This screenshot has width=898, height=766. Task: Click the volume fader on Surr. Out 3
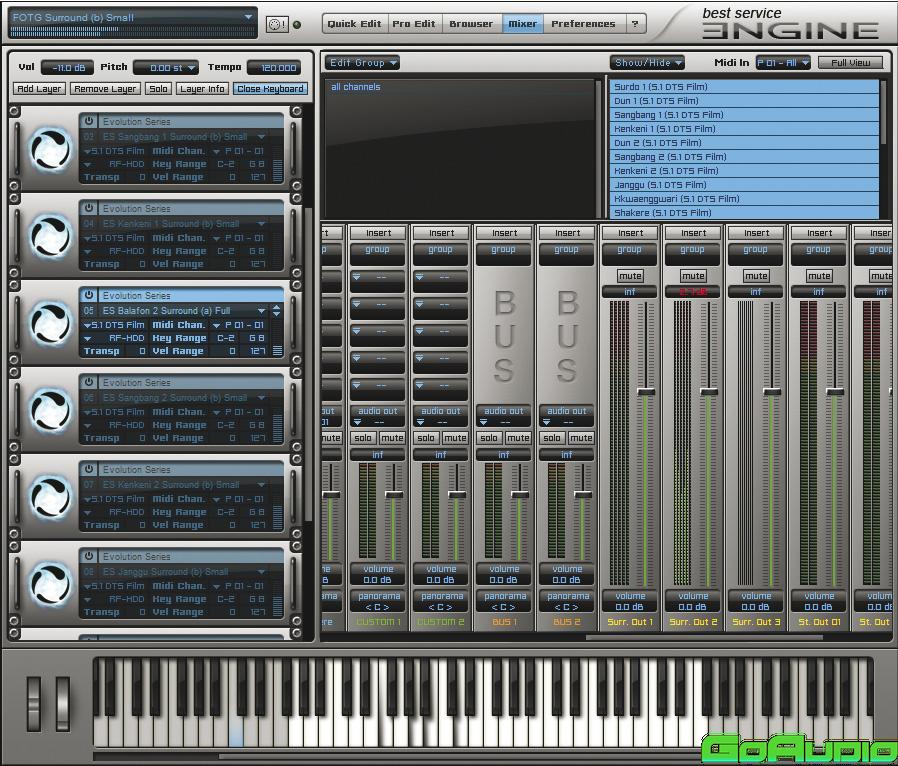(772, 392)
